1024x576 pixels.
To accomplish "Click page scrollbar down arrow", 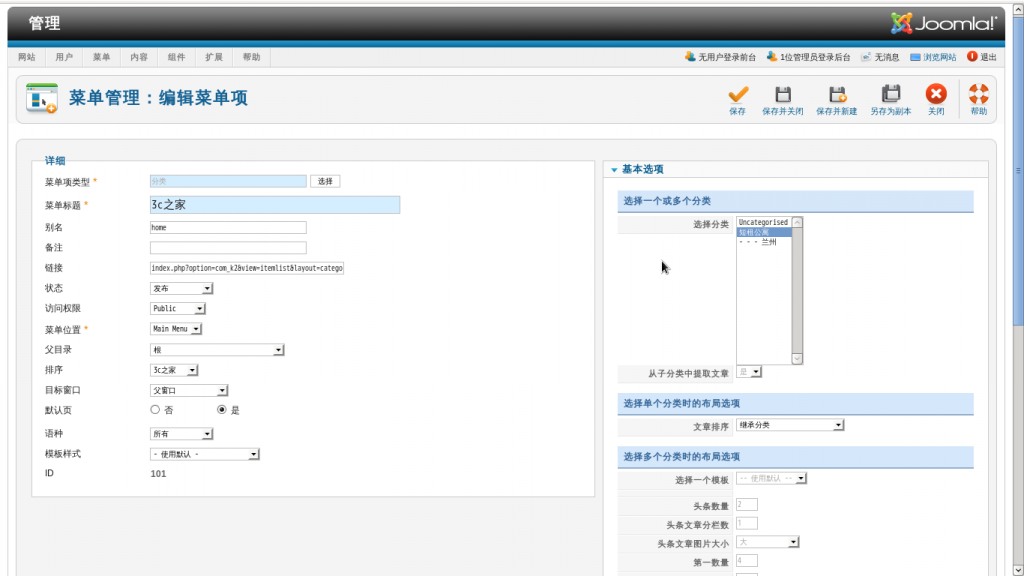I will (x=1018, y=570).
